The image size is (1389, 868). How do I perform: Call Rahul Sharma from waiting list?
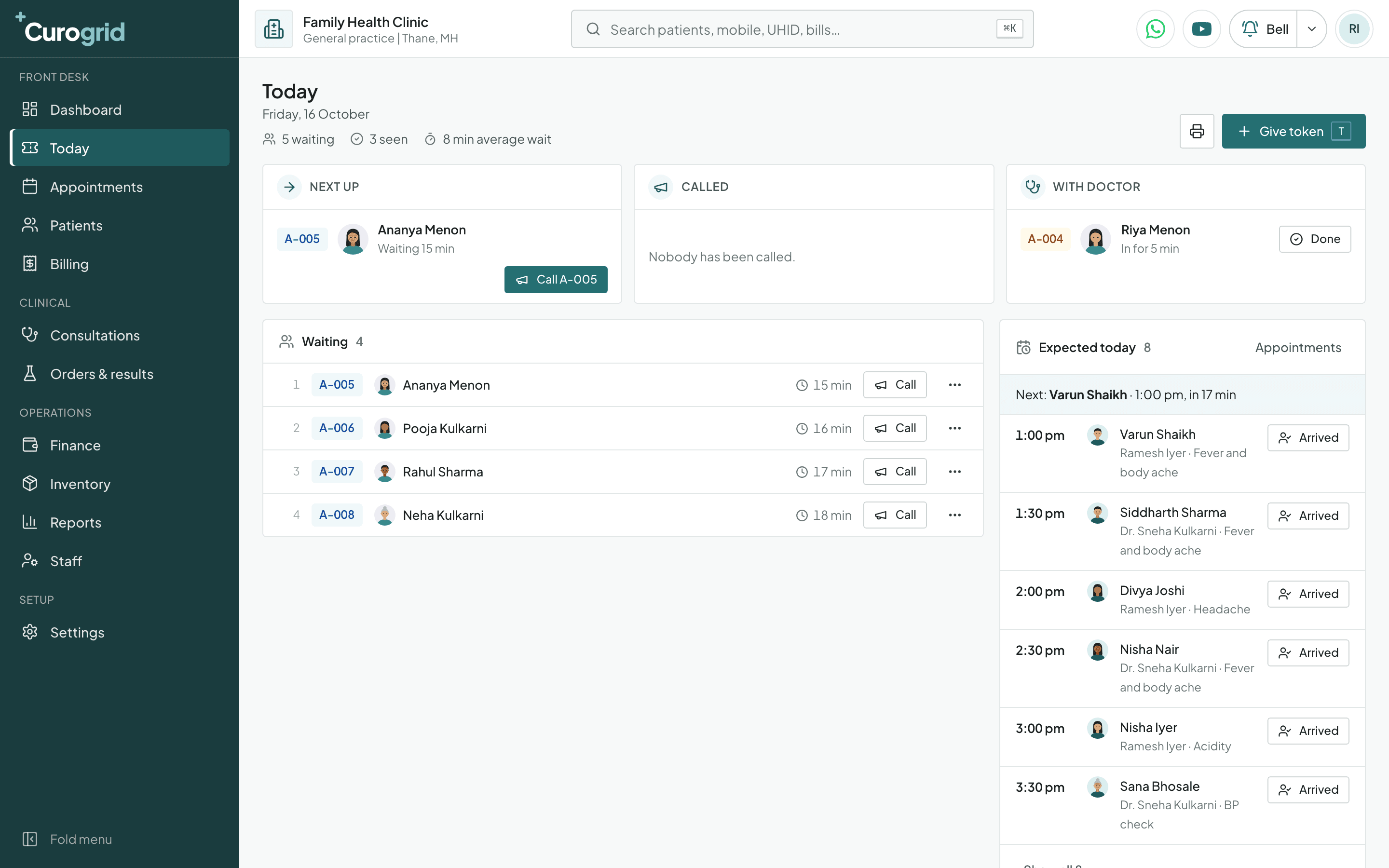(894, 471)
